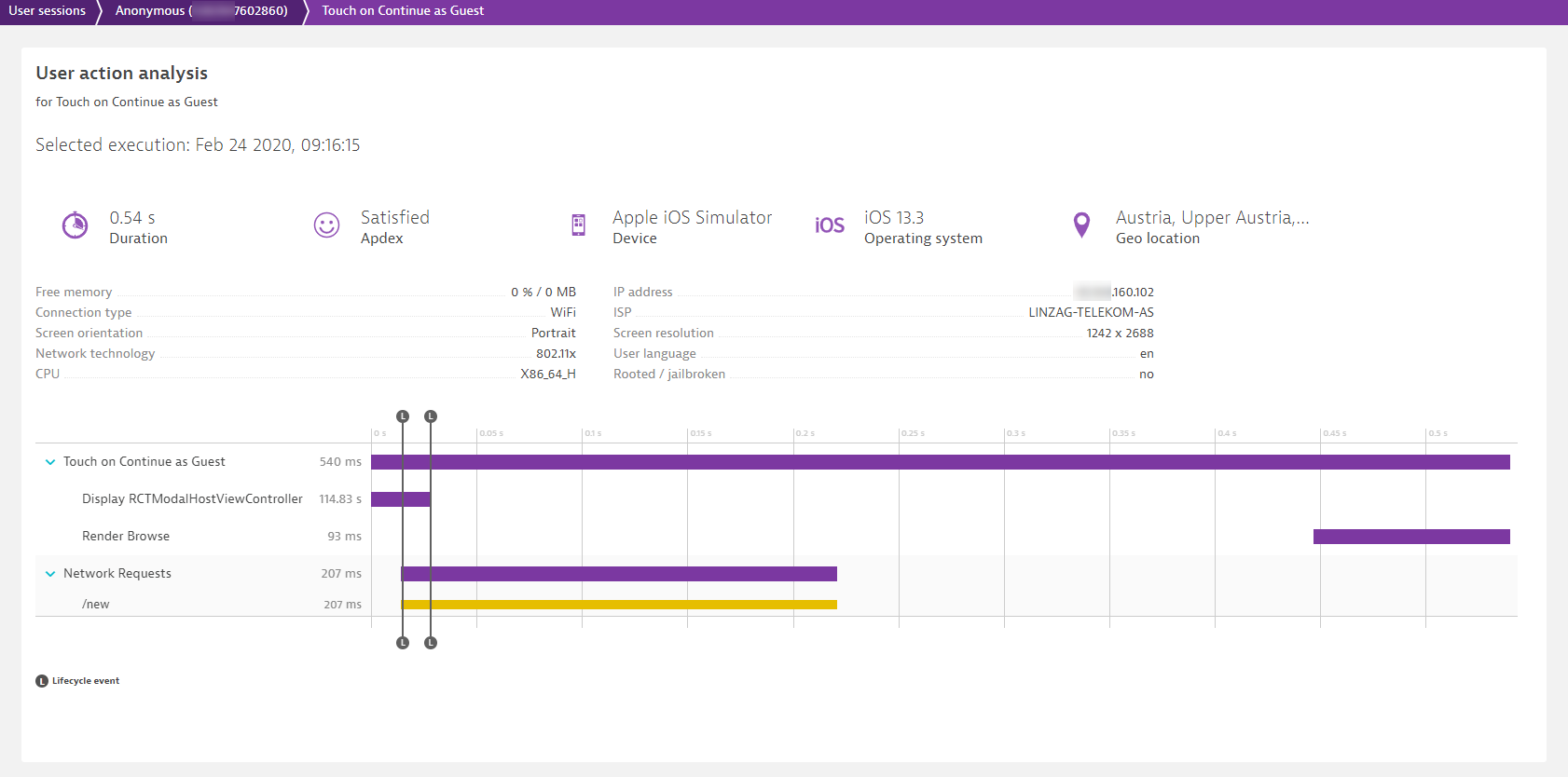Viewport: 1568px width, 777px height.
Task: Click the User language en value
Action: [1147, 354]
